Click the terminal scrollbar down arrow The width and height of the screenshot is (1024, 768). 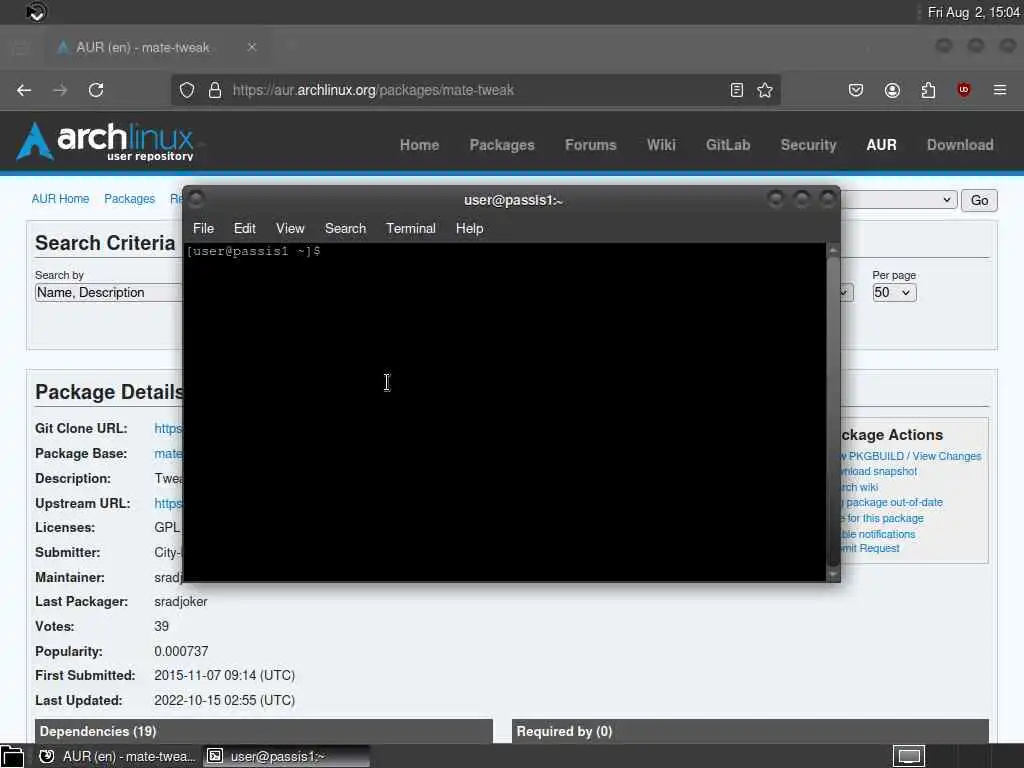point(833,574)
